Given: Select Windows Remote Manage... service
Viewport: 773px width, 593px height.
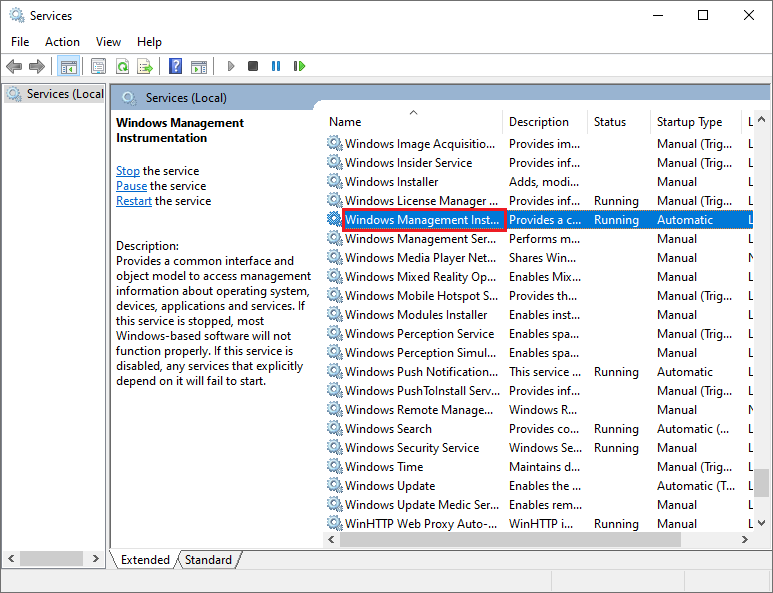Looking at the screenshot, I should [419, 410].
